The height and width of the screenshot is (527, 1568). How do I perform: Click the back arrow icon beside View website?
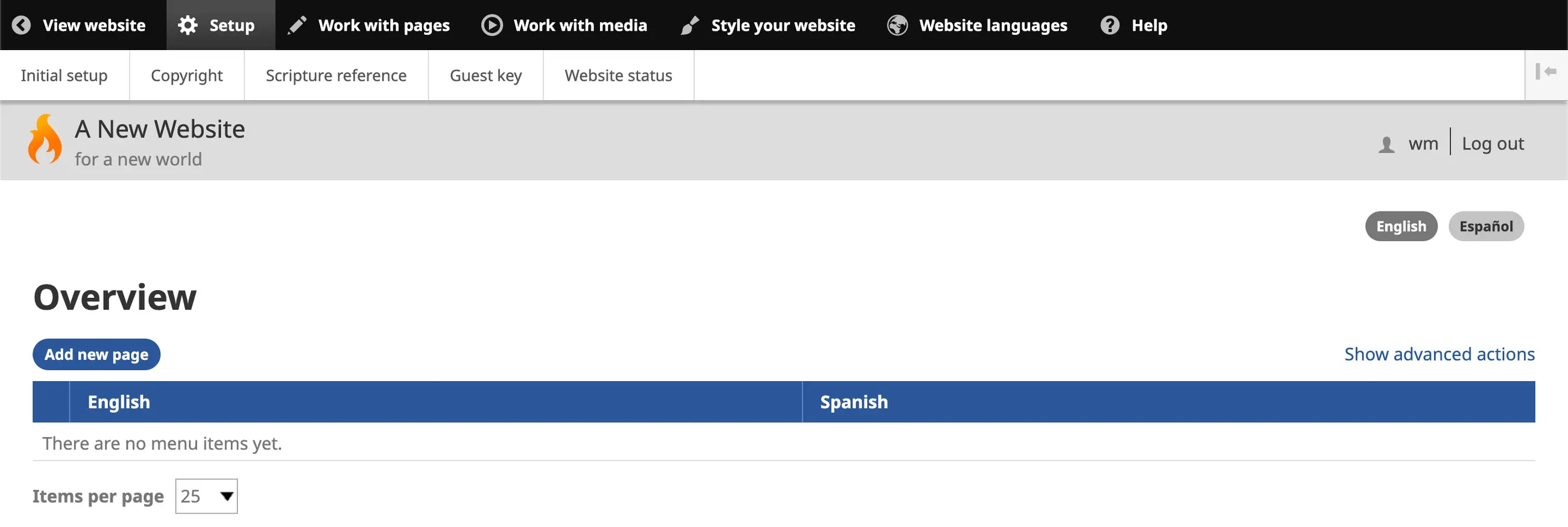pos(21,25)
